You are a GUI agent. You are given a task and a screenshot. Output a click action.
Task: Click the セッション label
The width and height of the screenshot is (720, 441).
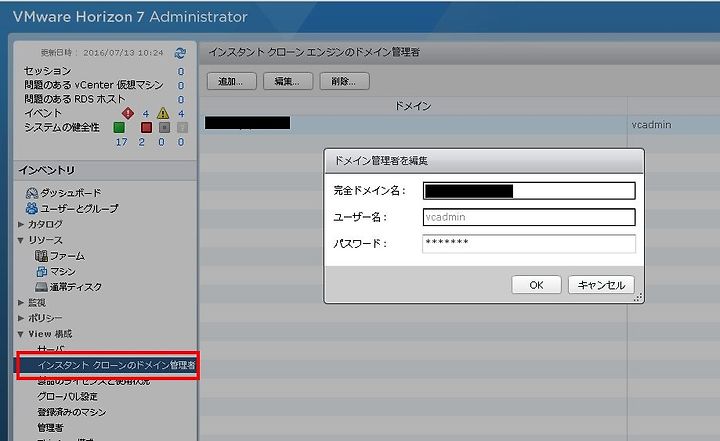point(47,71)
